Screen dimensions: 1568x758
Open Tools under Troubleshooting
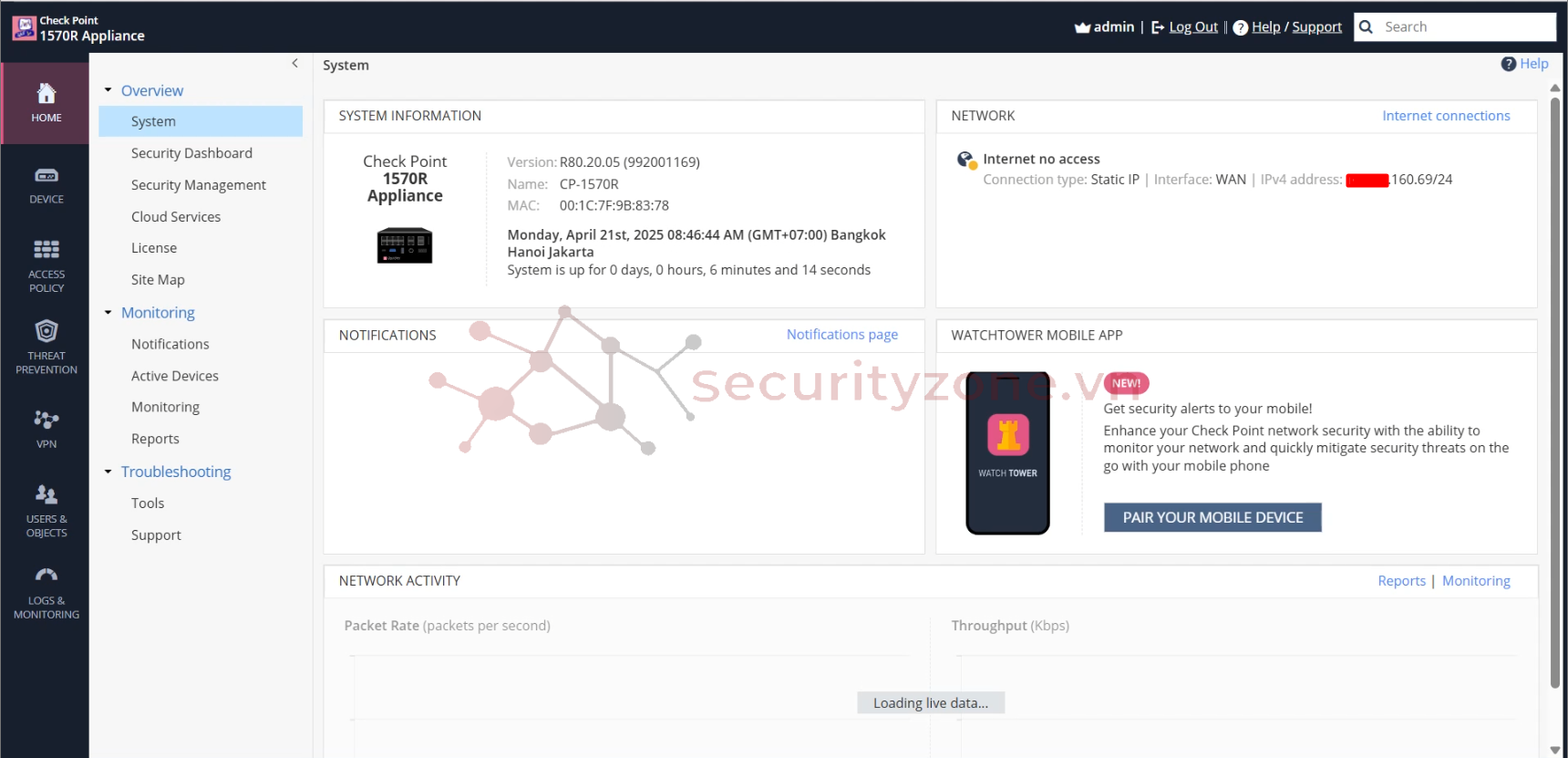coord(148,504)
